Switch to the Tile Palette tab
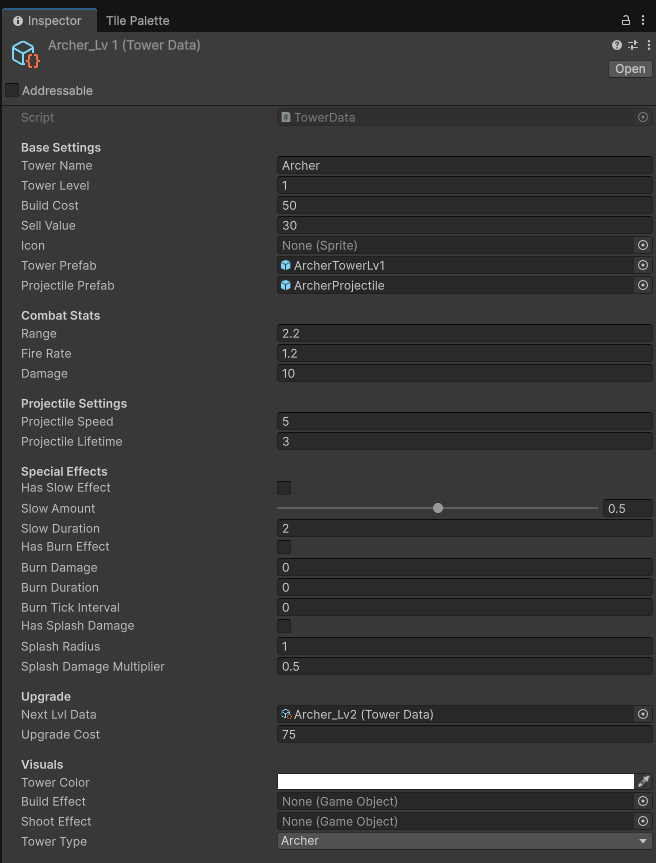The height and width of the screenshot is (863, 656). 137,20
